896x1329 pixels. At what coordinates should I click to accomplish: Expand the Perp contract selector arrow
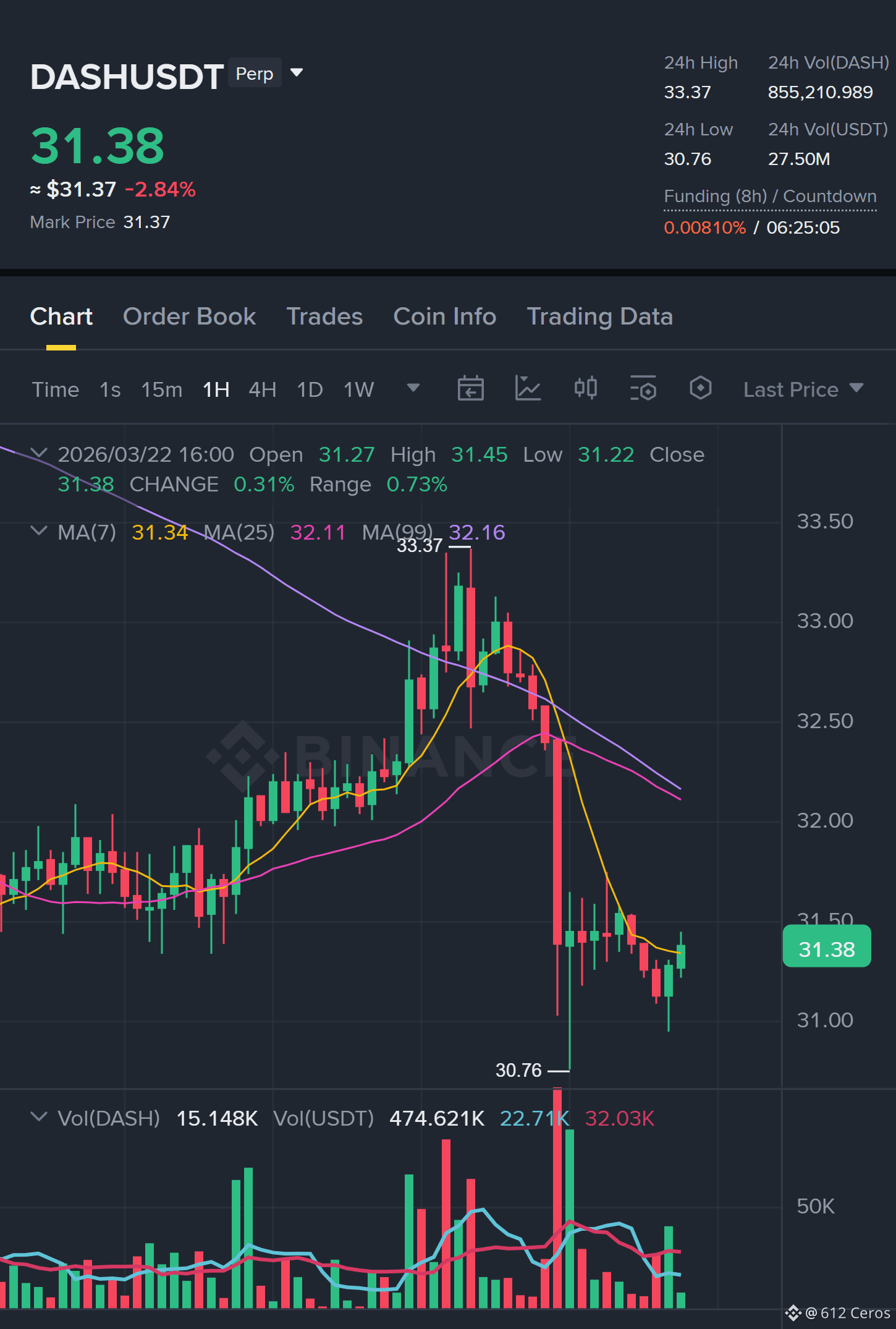[297, 73]
